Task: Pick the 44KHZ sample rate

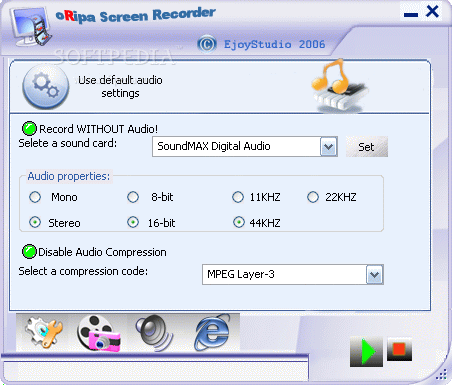Action: click(x=238, y=222)
